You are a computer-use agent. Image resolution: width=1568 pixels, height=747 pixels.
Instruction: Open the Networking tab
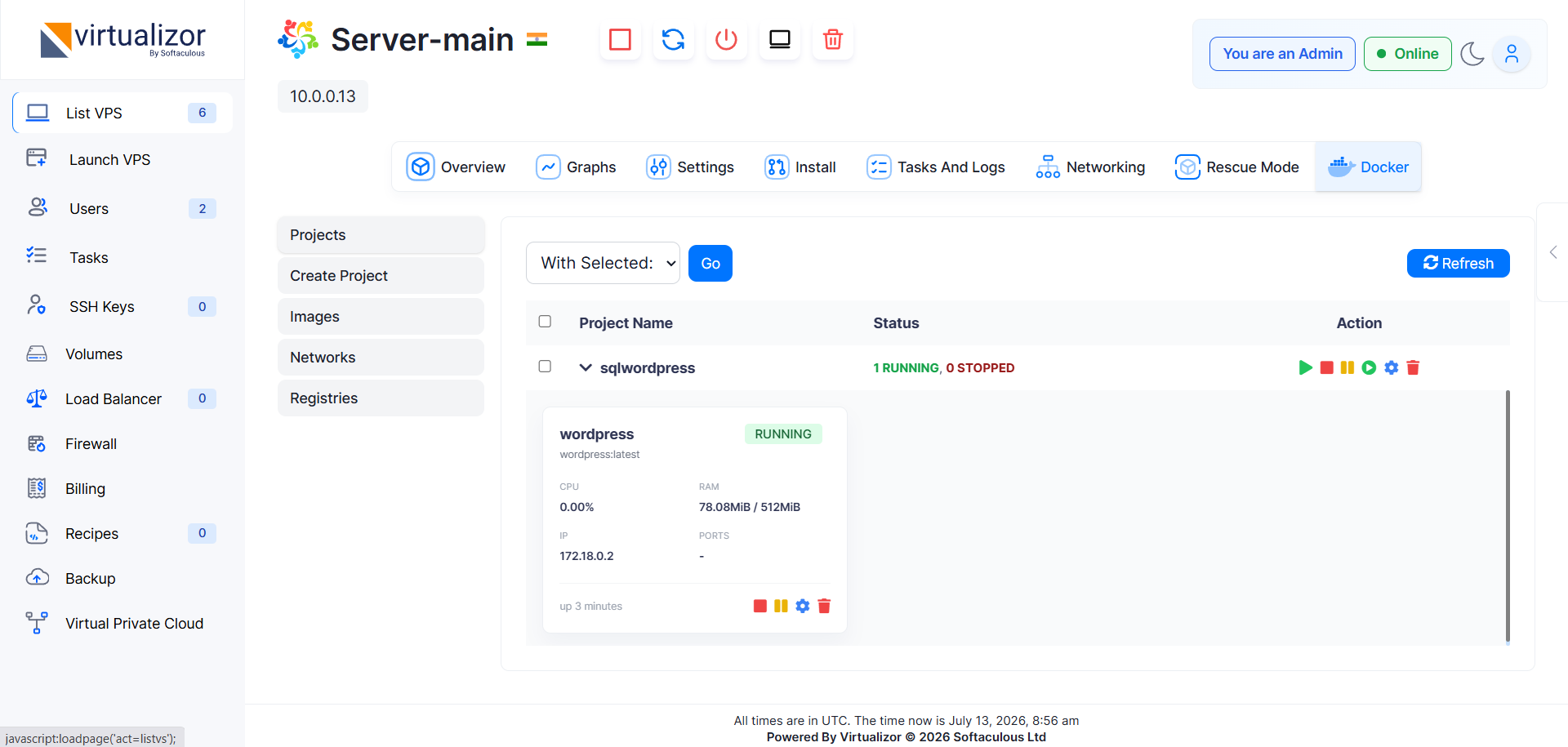1090,167
